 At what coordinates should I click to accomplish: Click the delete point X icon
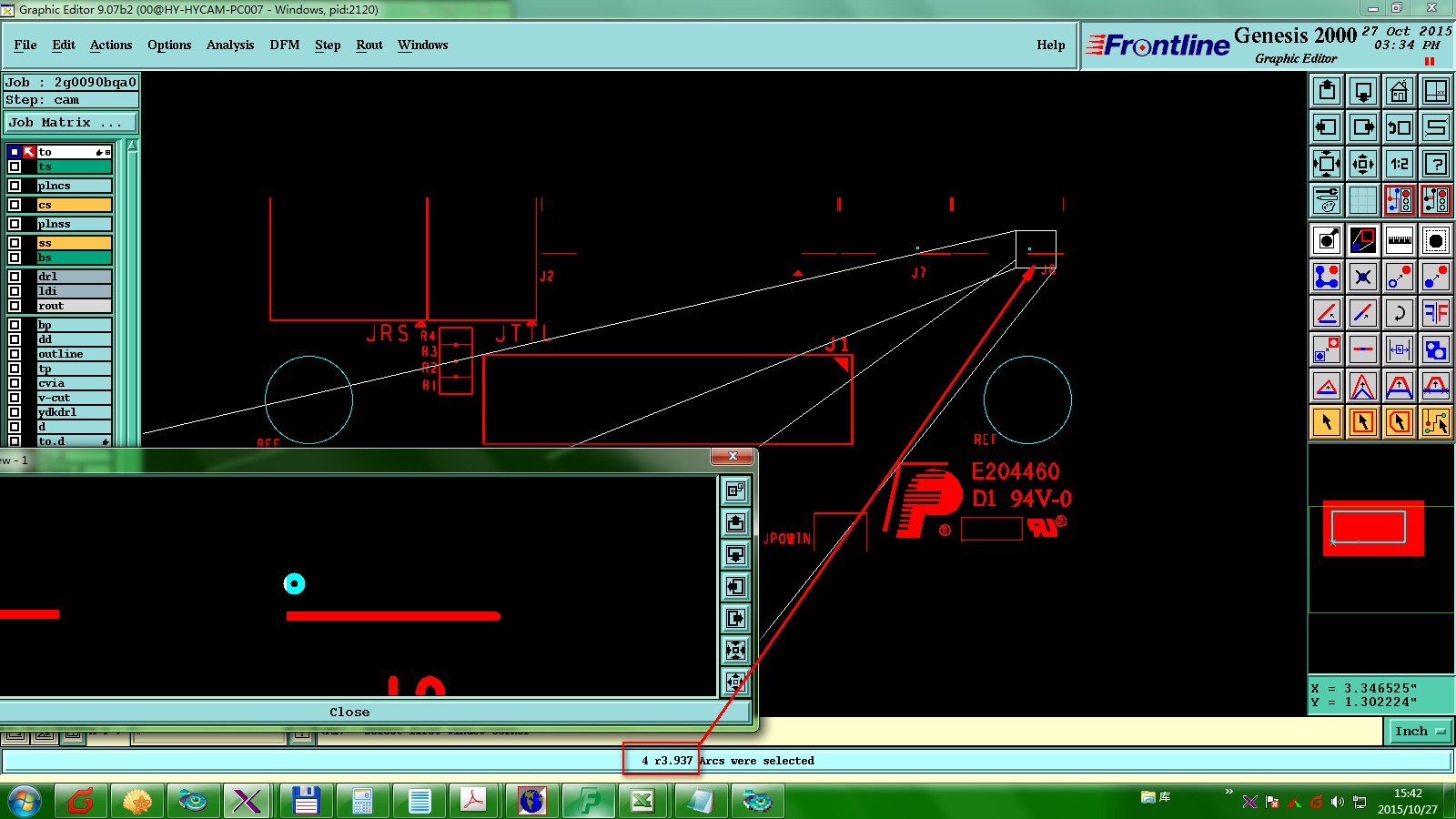[x=1363, y=277]
